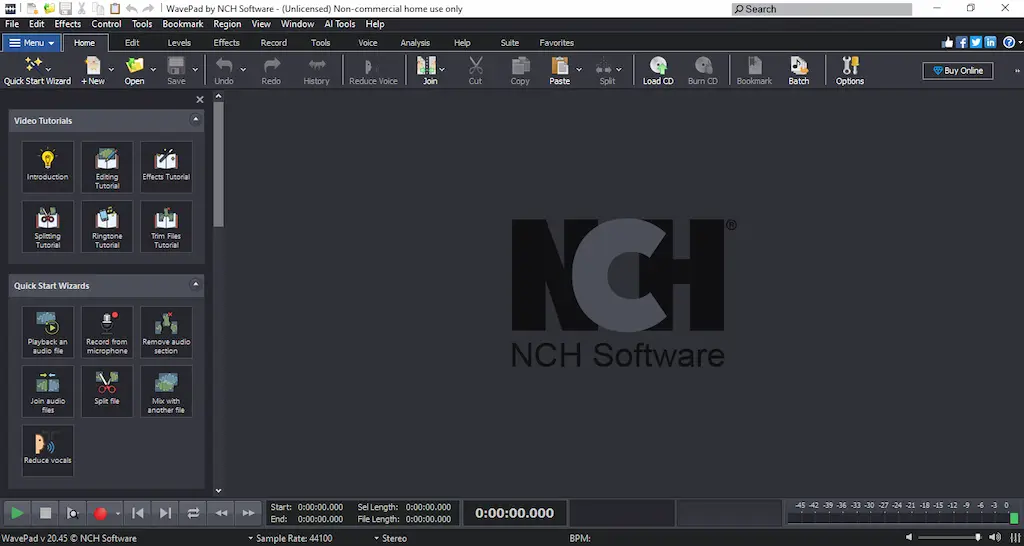The image size is (1024, 546).
Task: Close the left tutorials side panel
Action: pos(200,99)
